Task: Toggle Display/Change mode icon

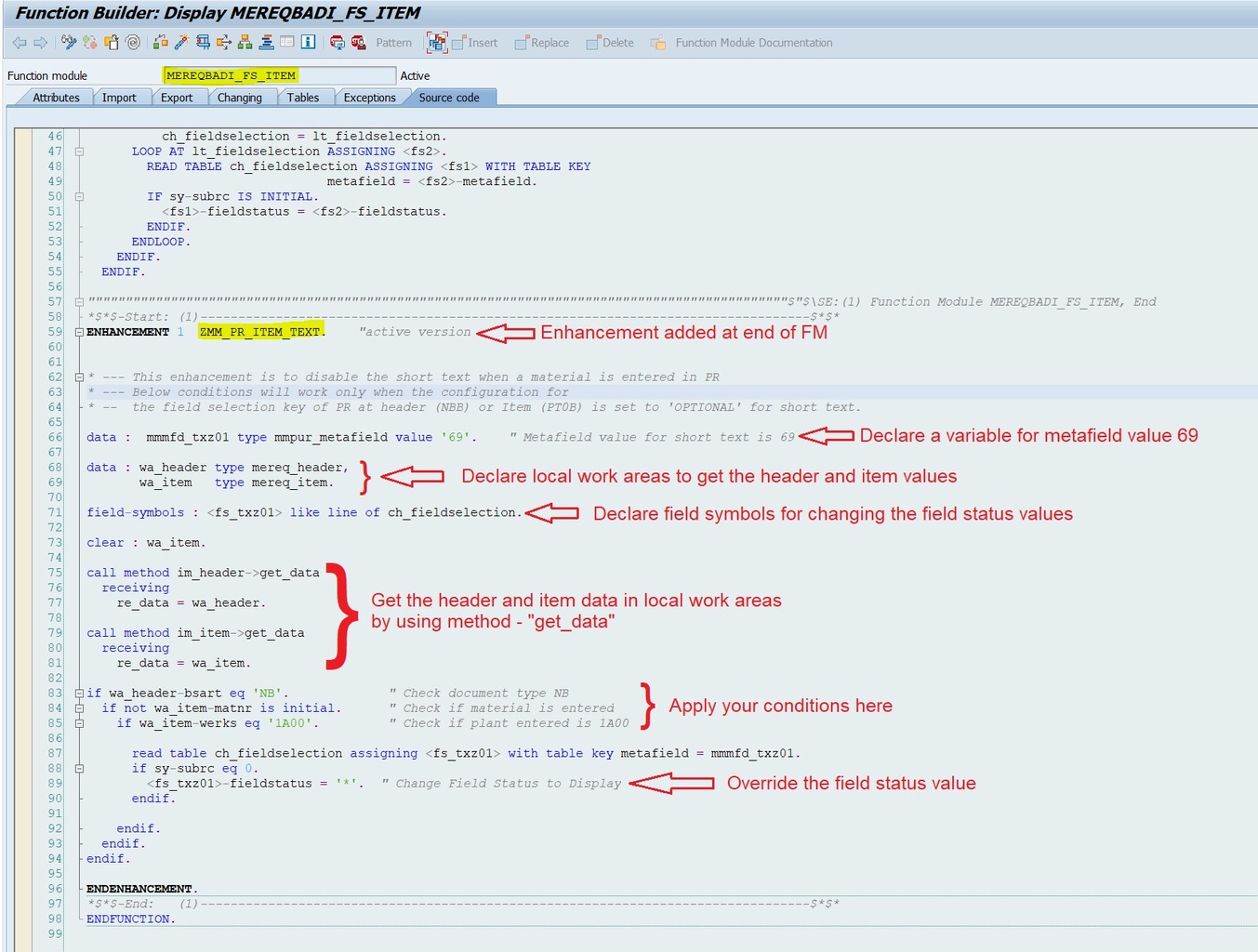Action: 69,43
